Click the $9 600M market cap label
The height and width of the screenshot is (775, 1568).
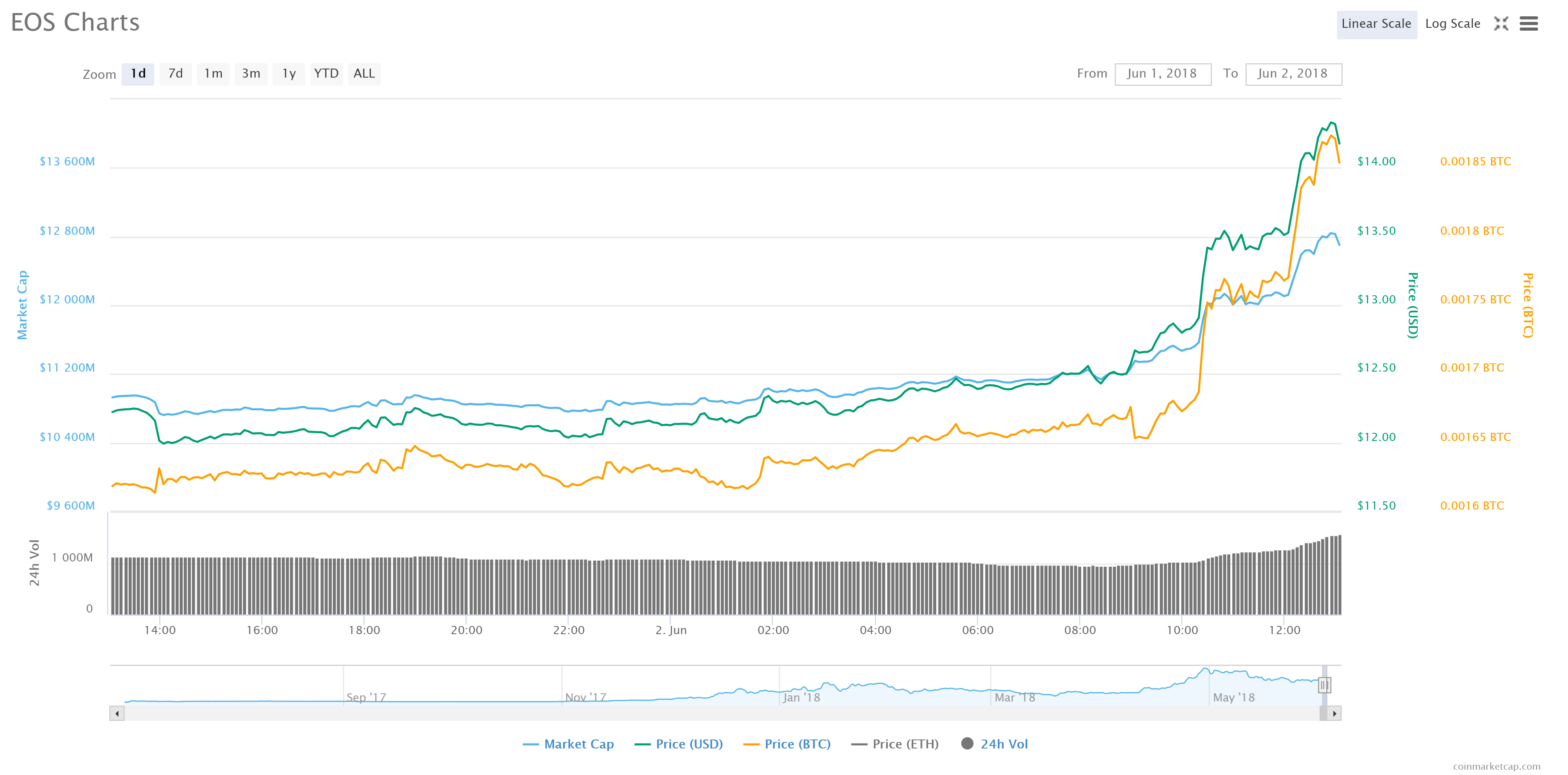click(x=71, y=506)
